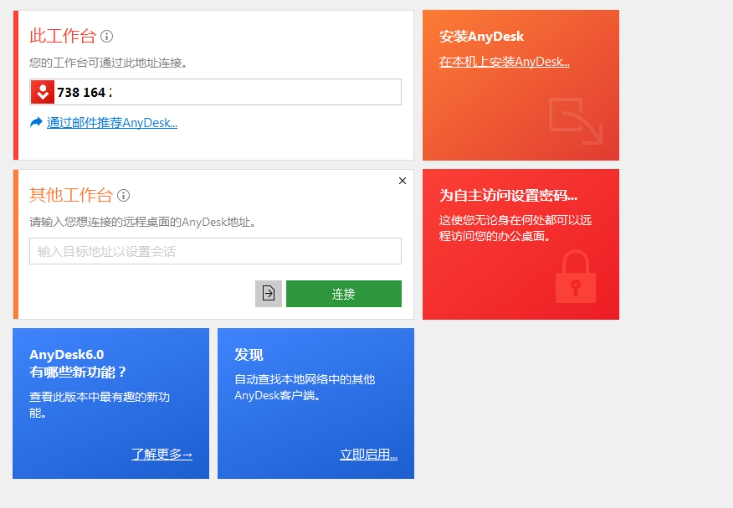
Task: Click the text 查看此版本中最有趣的新功能
Action: click(100, 405)
